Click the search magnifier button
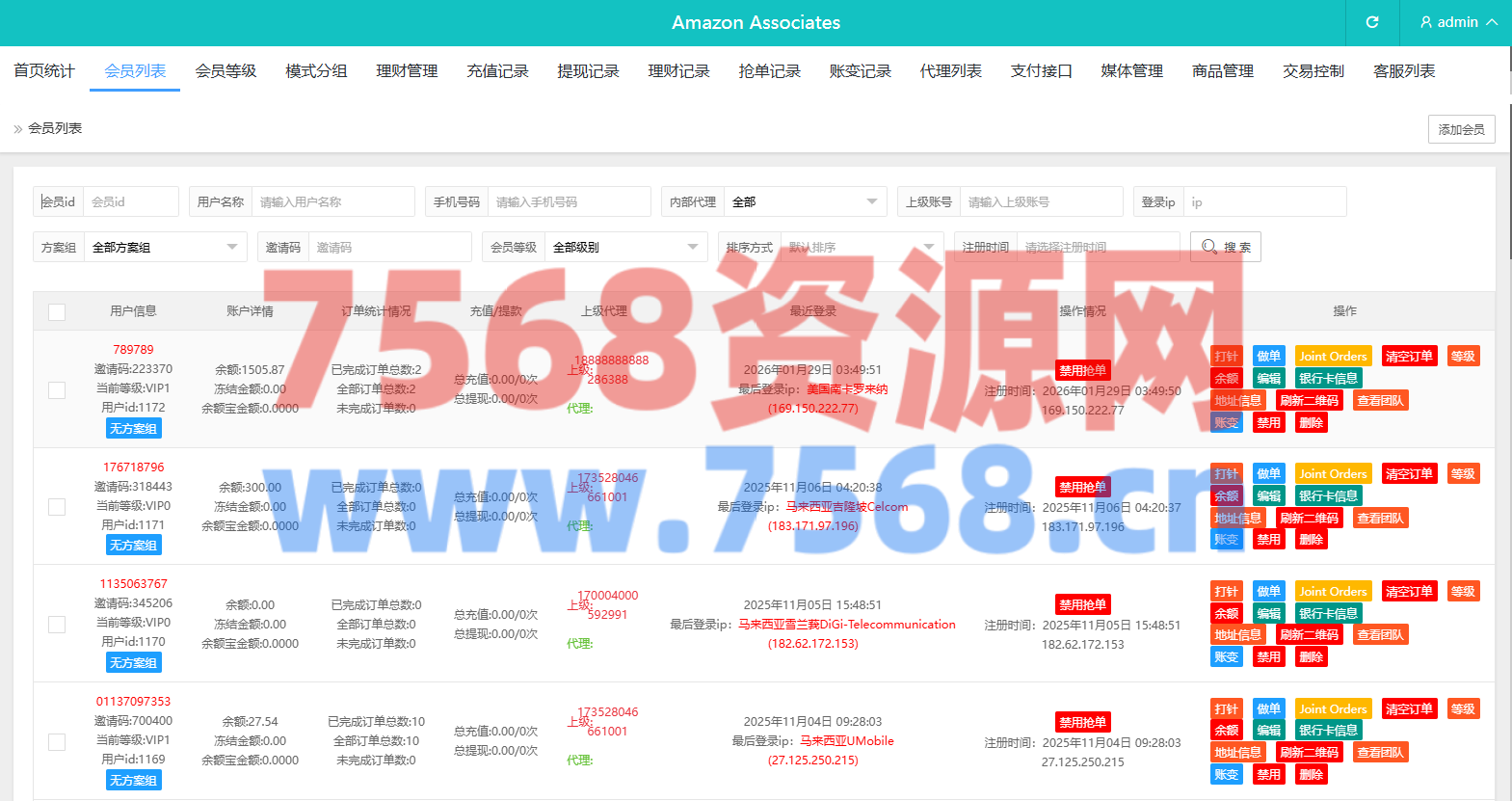The image size is (1512, 801). [1225, 247]
